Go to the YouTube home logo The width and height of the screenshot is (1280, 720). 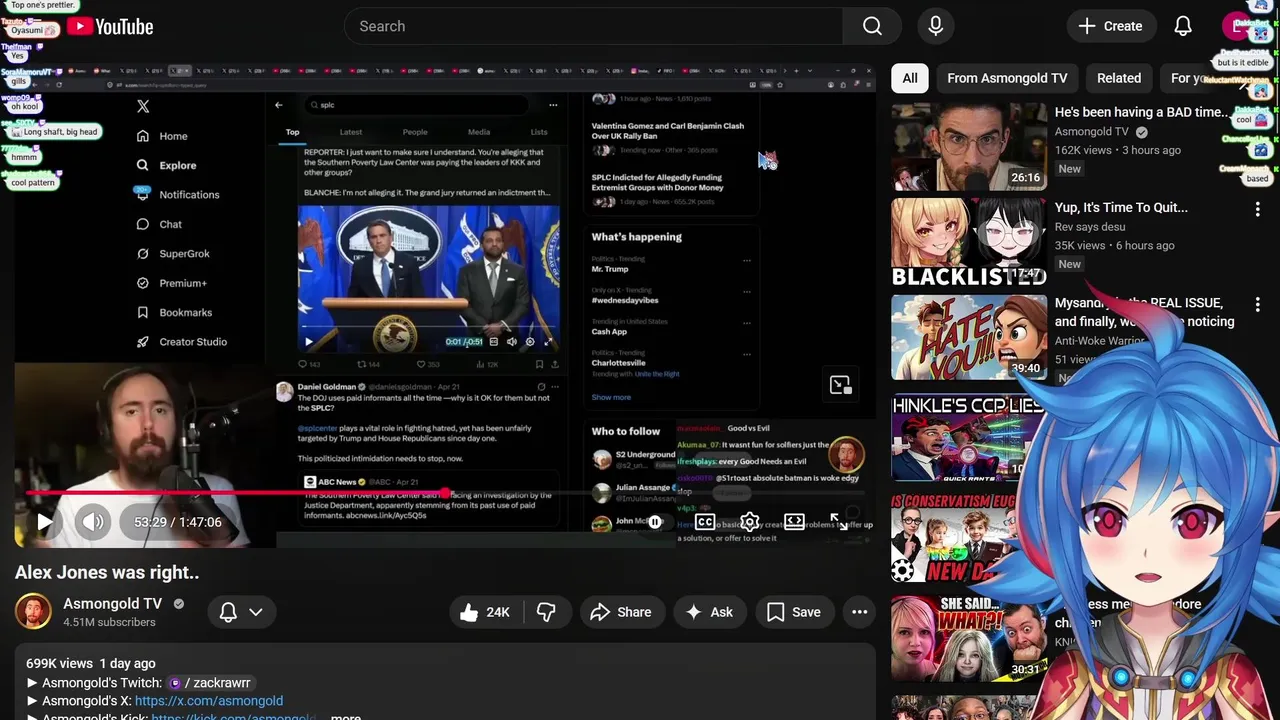click(110, 27)
